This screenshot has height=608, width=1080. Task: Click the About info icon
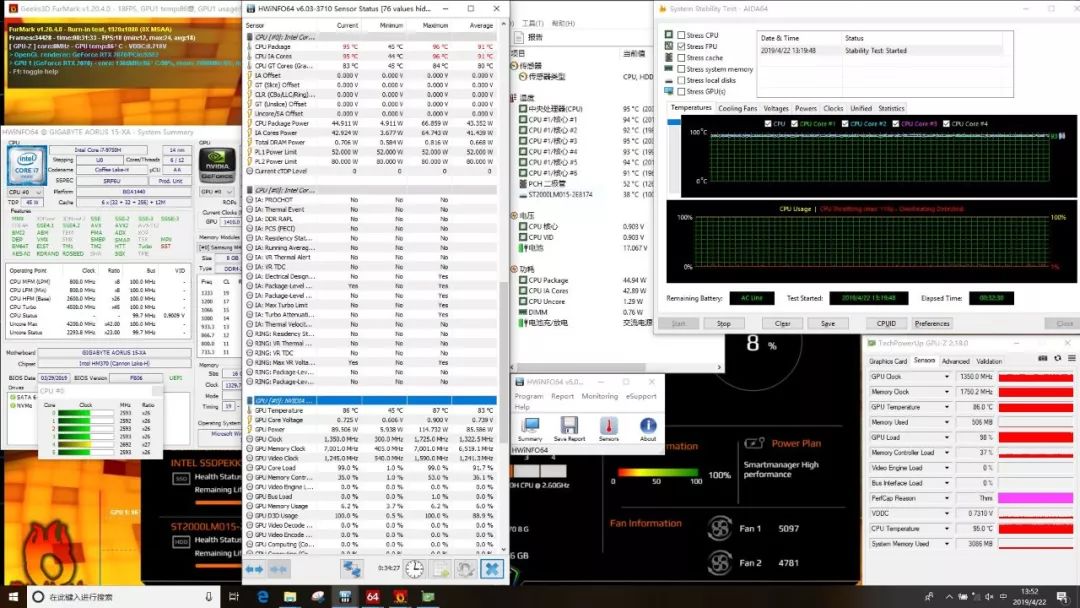tap(648, 427)
